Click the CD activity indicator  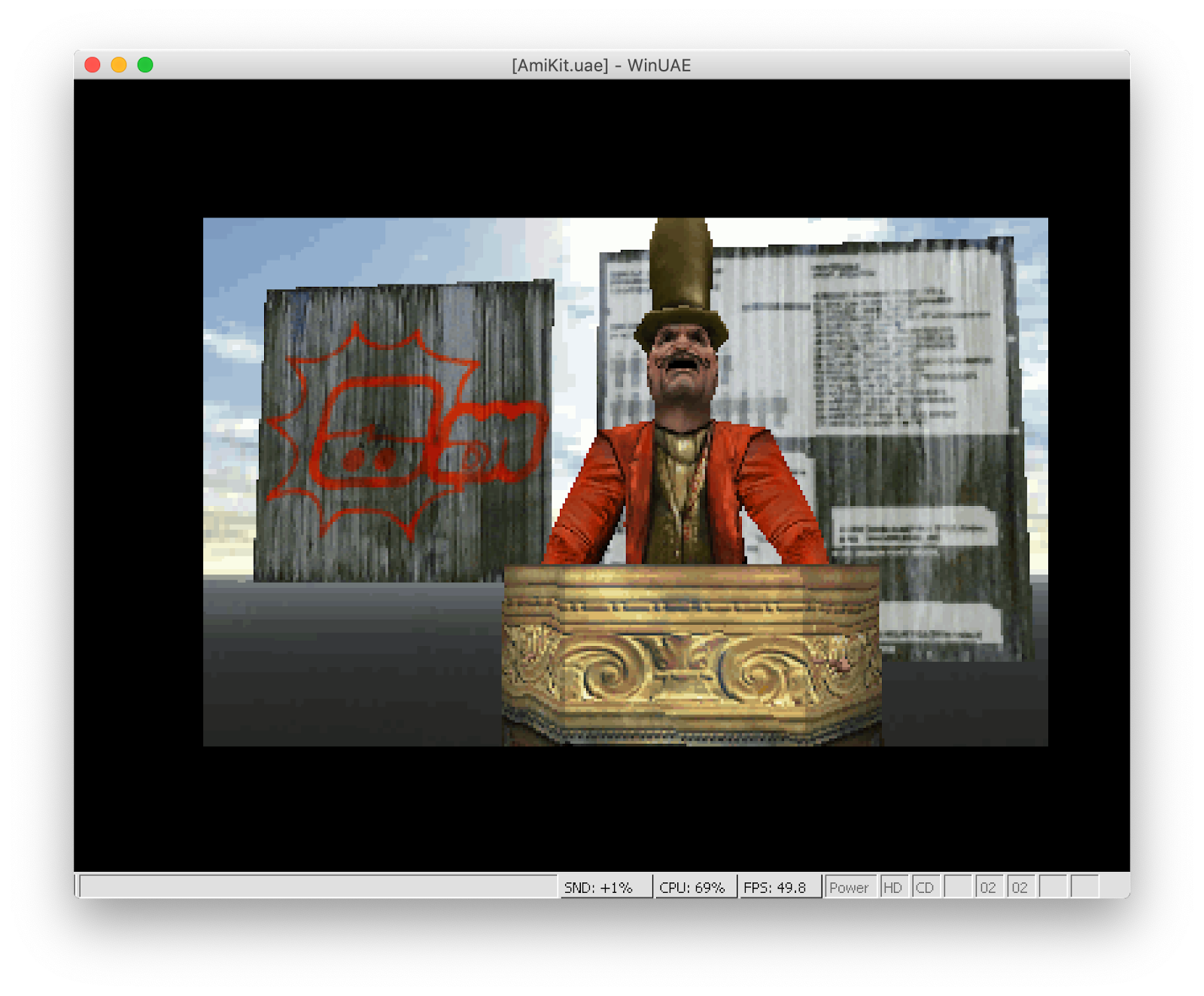pyautogui.click(x=926, y=887)
